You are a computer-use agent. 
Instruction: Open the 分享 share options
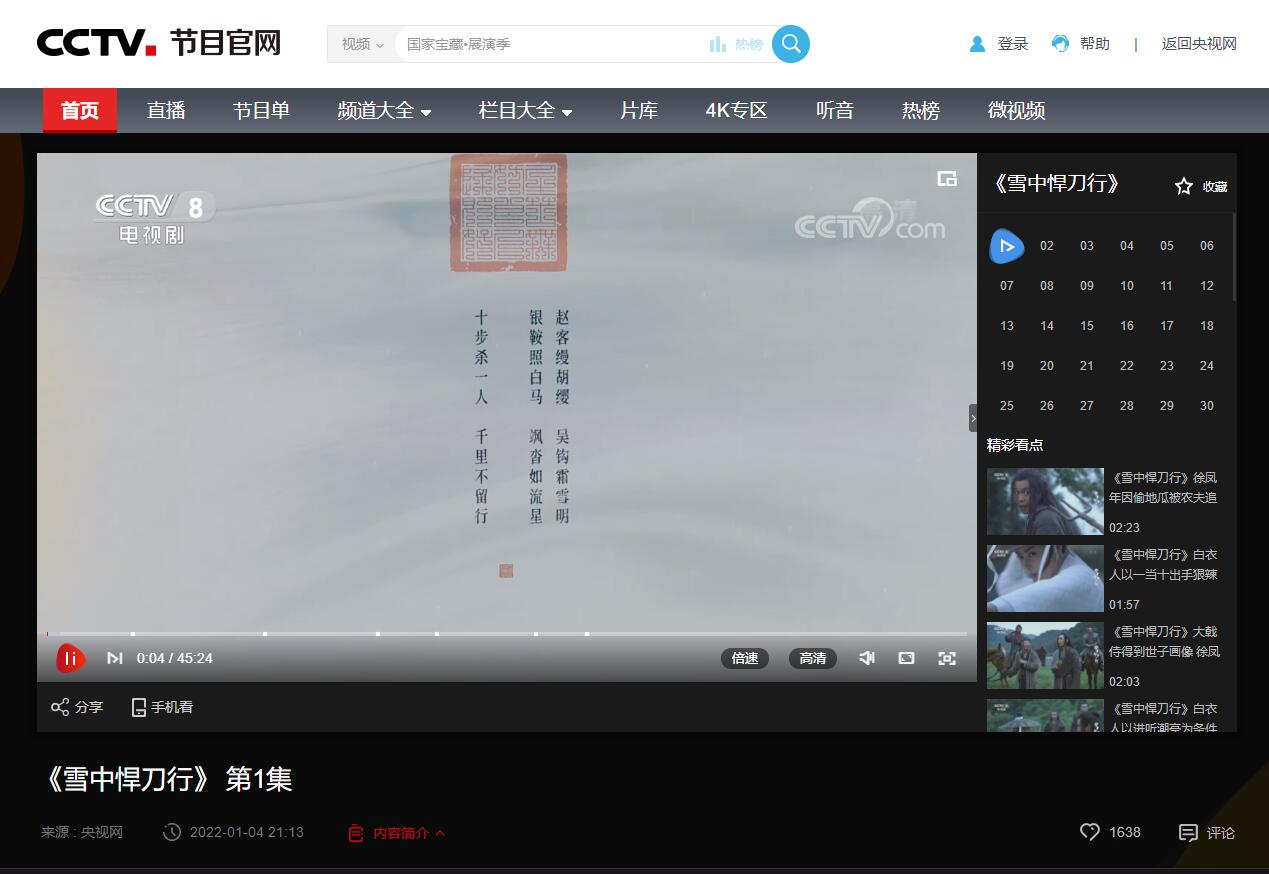[x=76, y=707]
